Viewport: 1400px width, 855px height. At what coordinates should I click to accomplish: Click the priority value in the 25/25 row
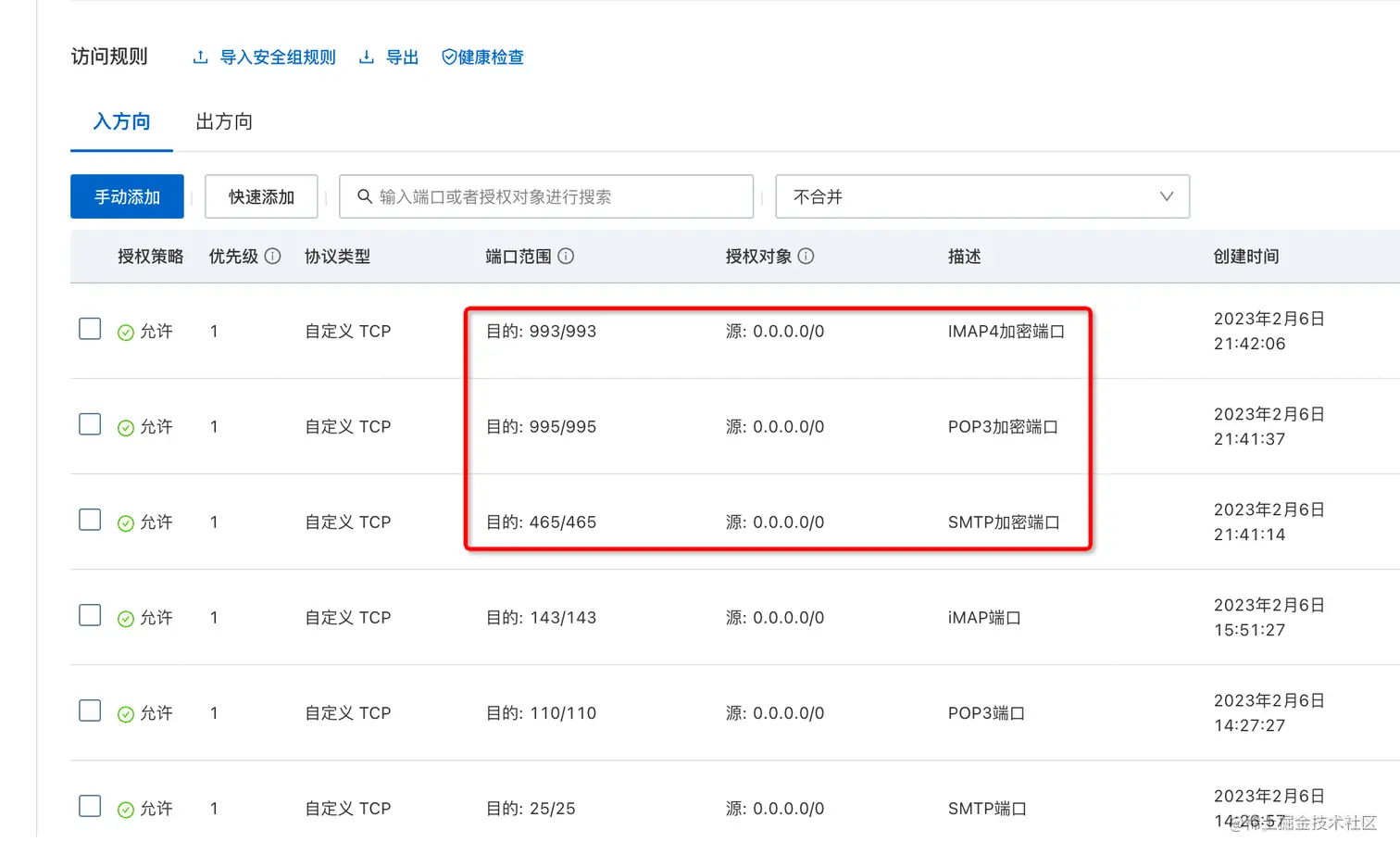[x=214, y=809]
